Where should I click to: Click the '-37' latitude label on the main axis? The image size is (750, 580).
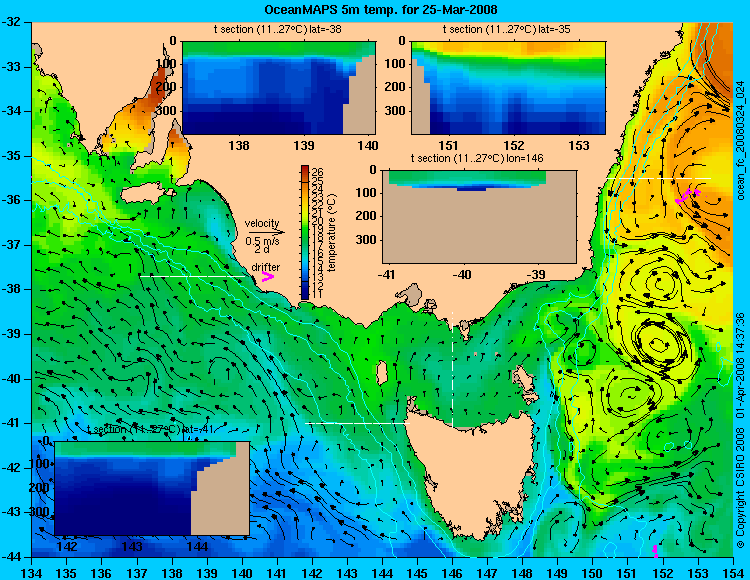click(11, 245)
